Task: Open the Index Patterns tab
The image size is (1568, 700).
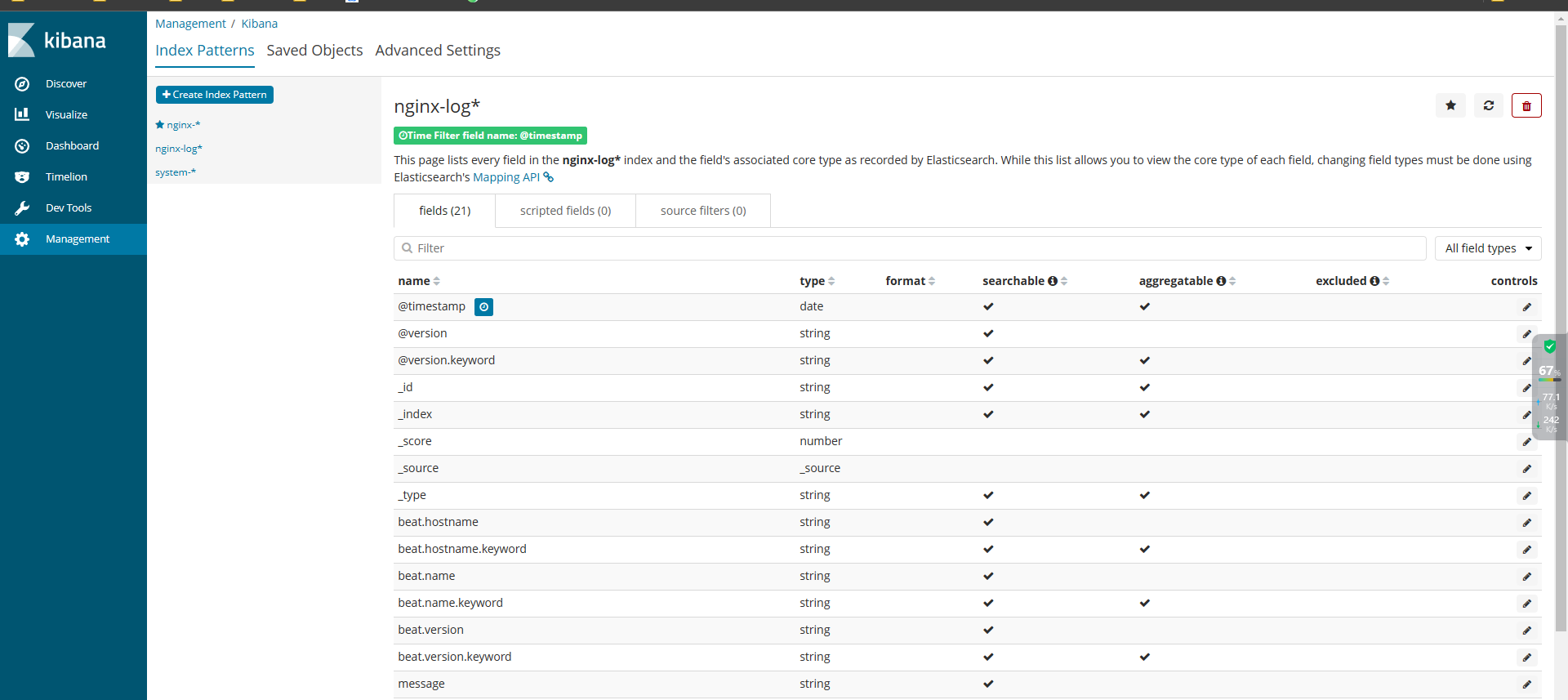Action: pos(205,51)
